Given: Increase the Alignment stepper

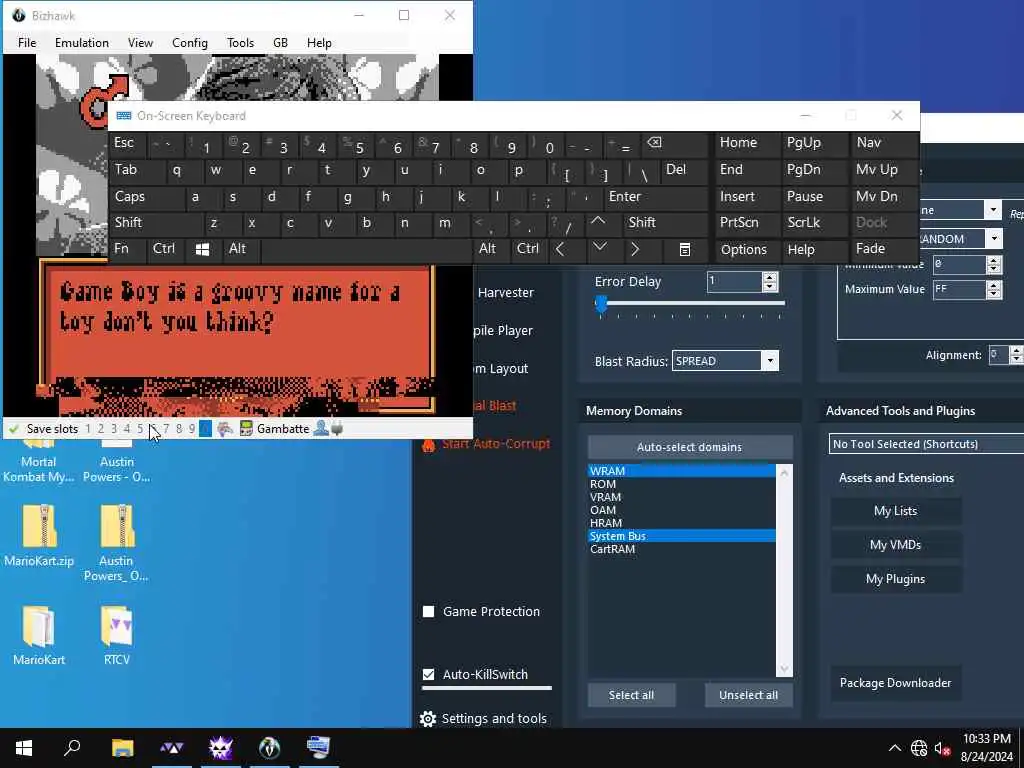Looking at the screenshot, I should [1016, 351].
